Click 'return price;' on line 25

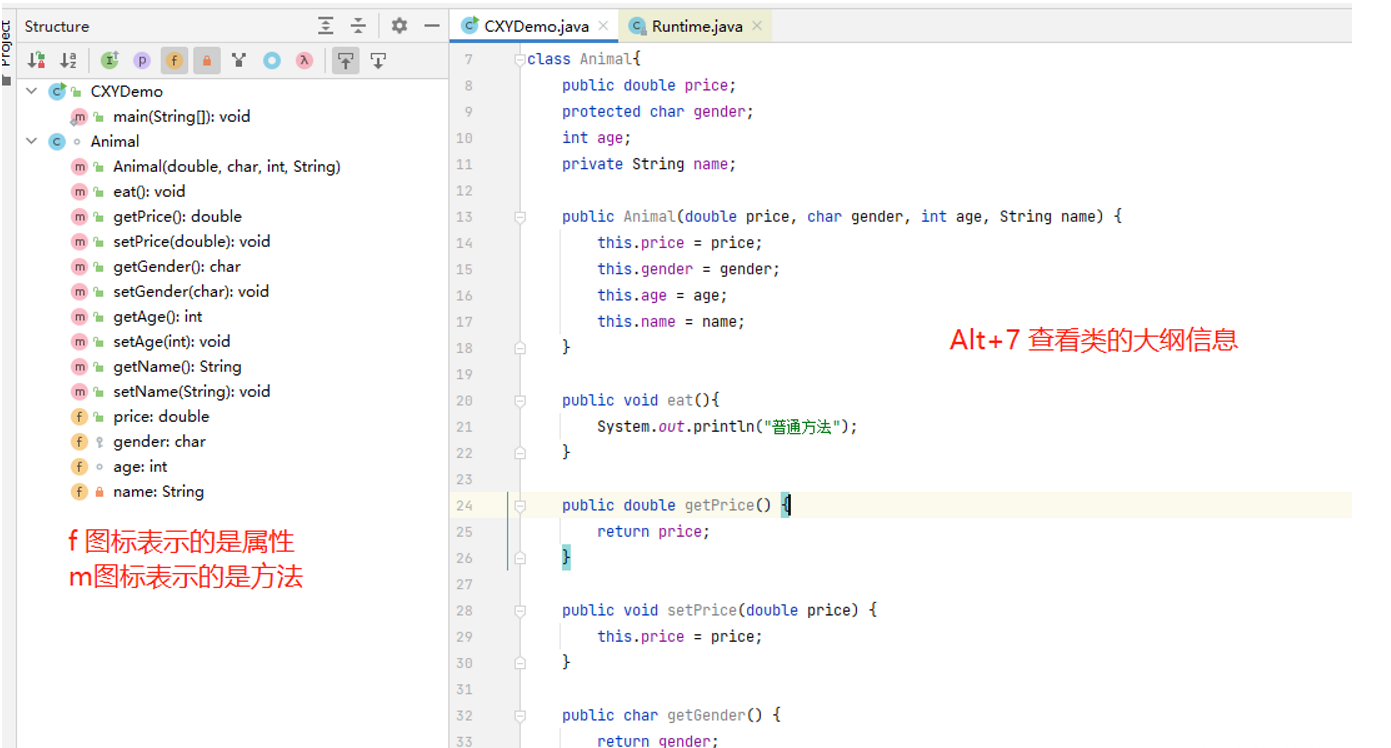pyautogui.click(x=653, y=531)
